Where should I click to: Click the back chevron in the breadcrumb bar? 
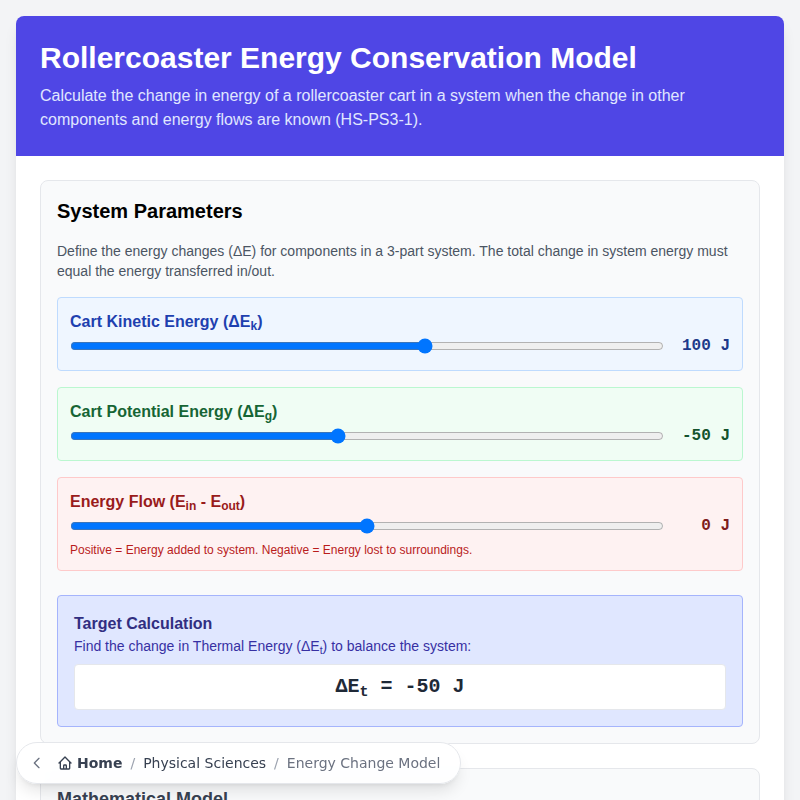(x=36, y=762)
